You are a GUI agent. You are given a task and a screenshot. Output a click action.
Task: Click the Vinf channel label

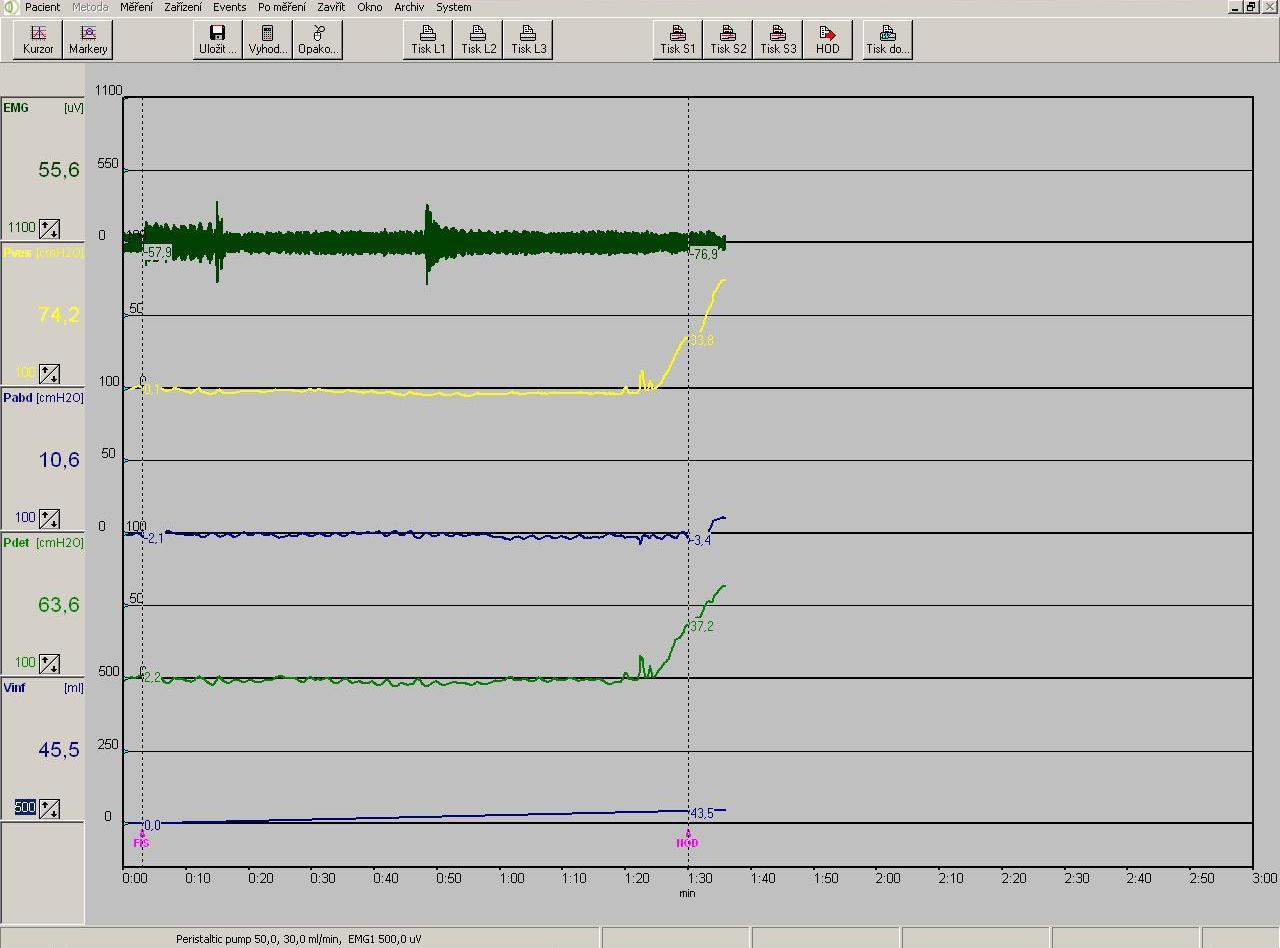pos(15,688)
